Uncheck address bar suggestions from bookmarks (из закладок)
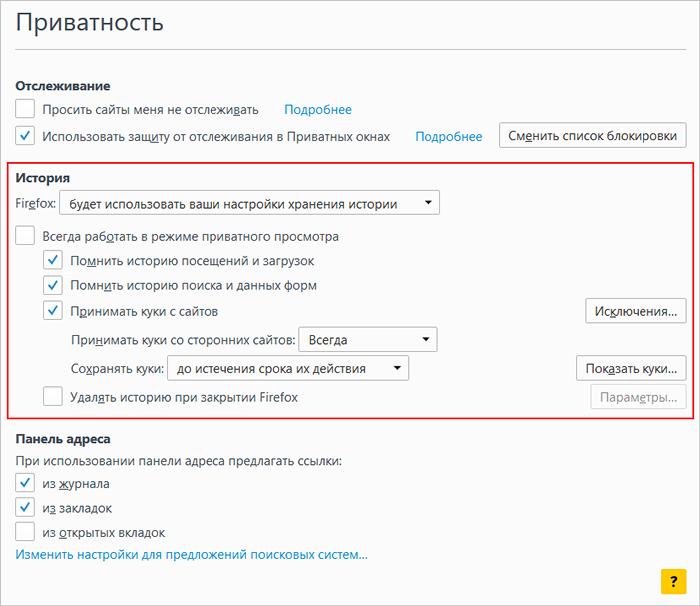The image size is (700, 606). tap(25, 508)
